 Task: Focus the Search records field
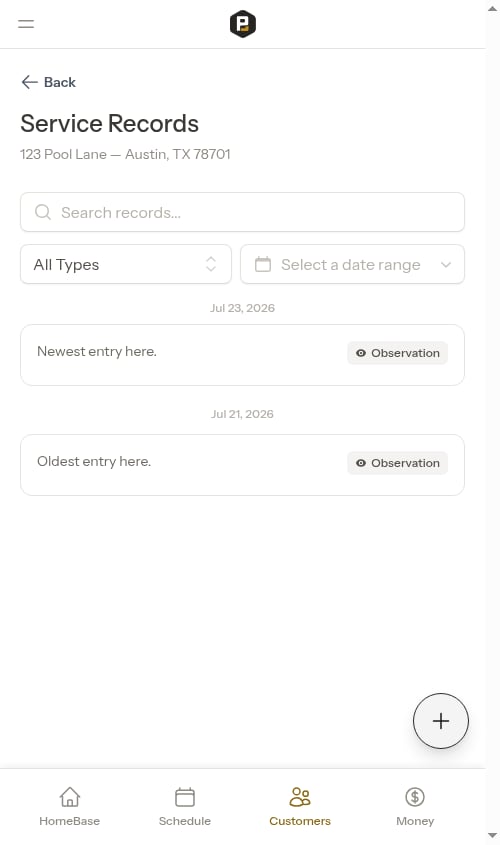[x=242, y=212]
